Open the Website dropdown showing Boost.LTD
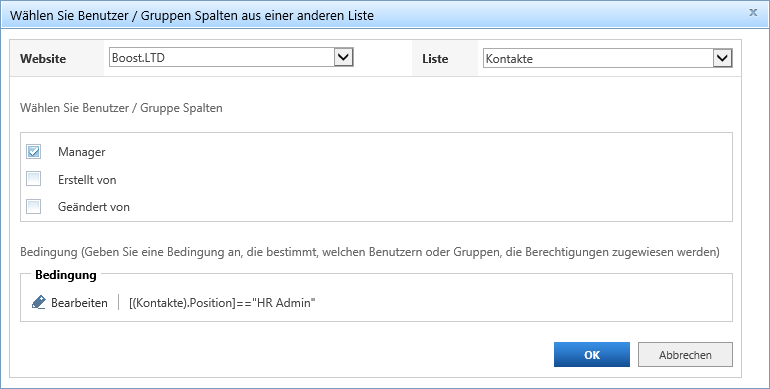 point(231,57)
